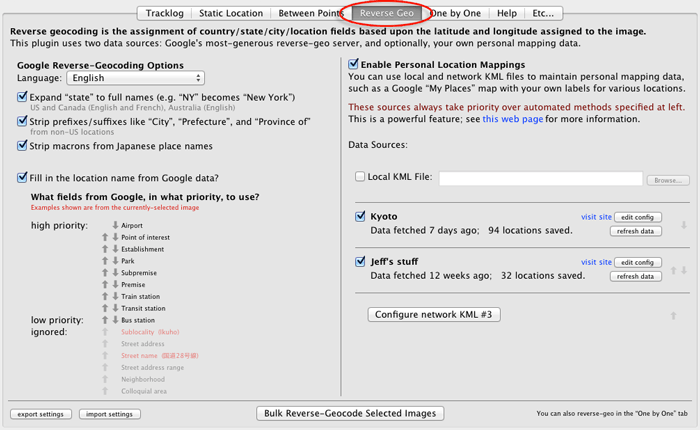Open the Help tab

(x=507, y=13)
